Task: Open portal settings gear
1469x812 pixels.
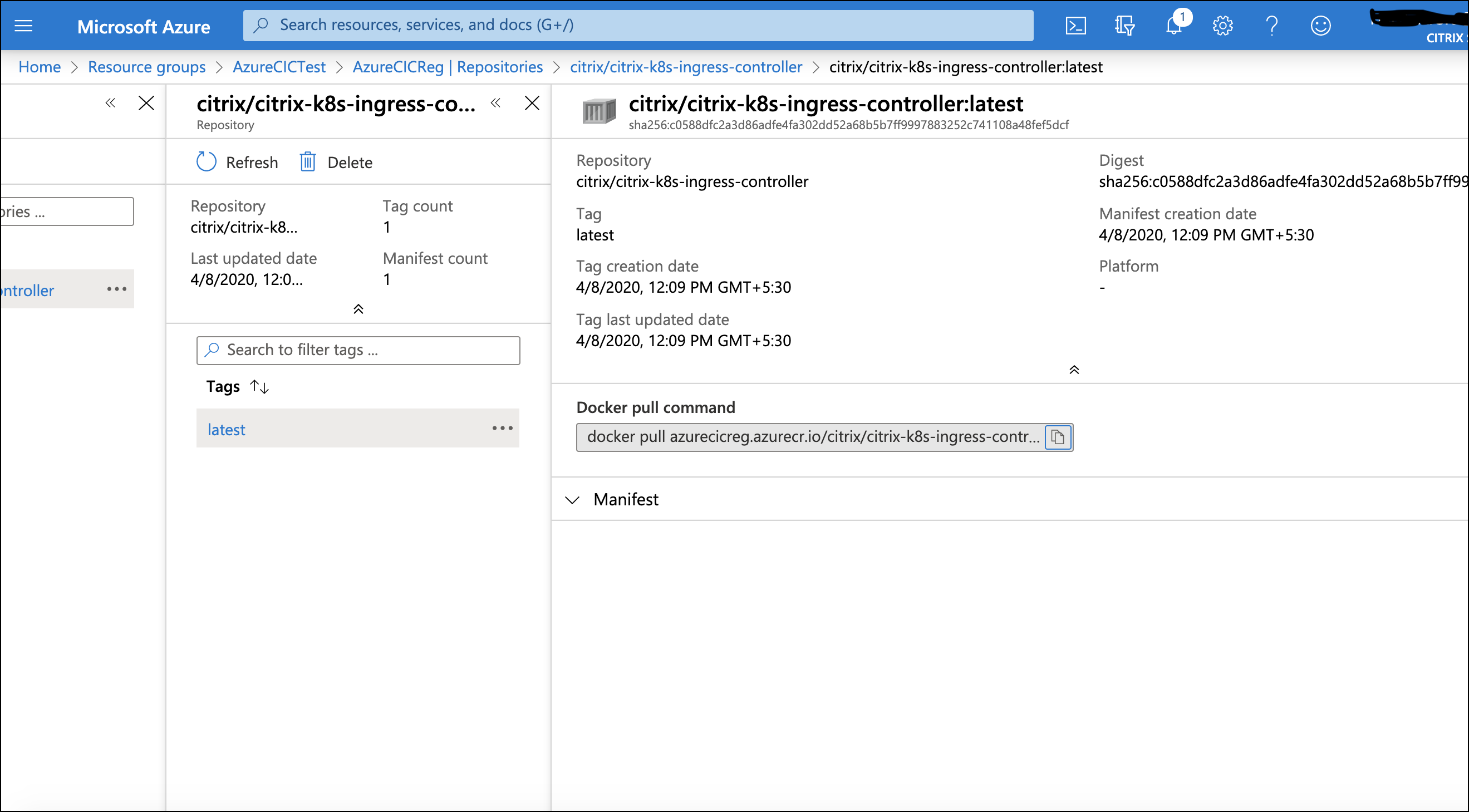Action: point(1222,26)
